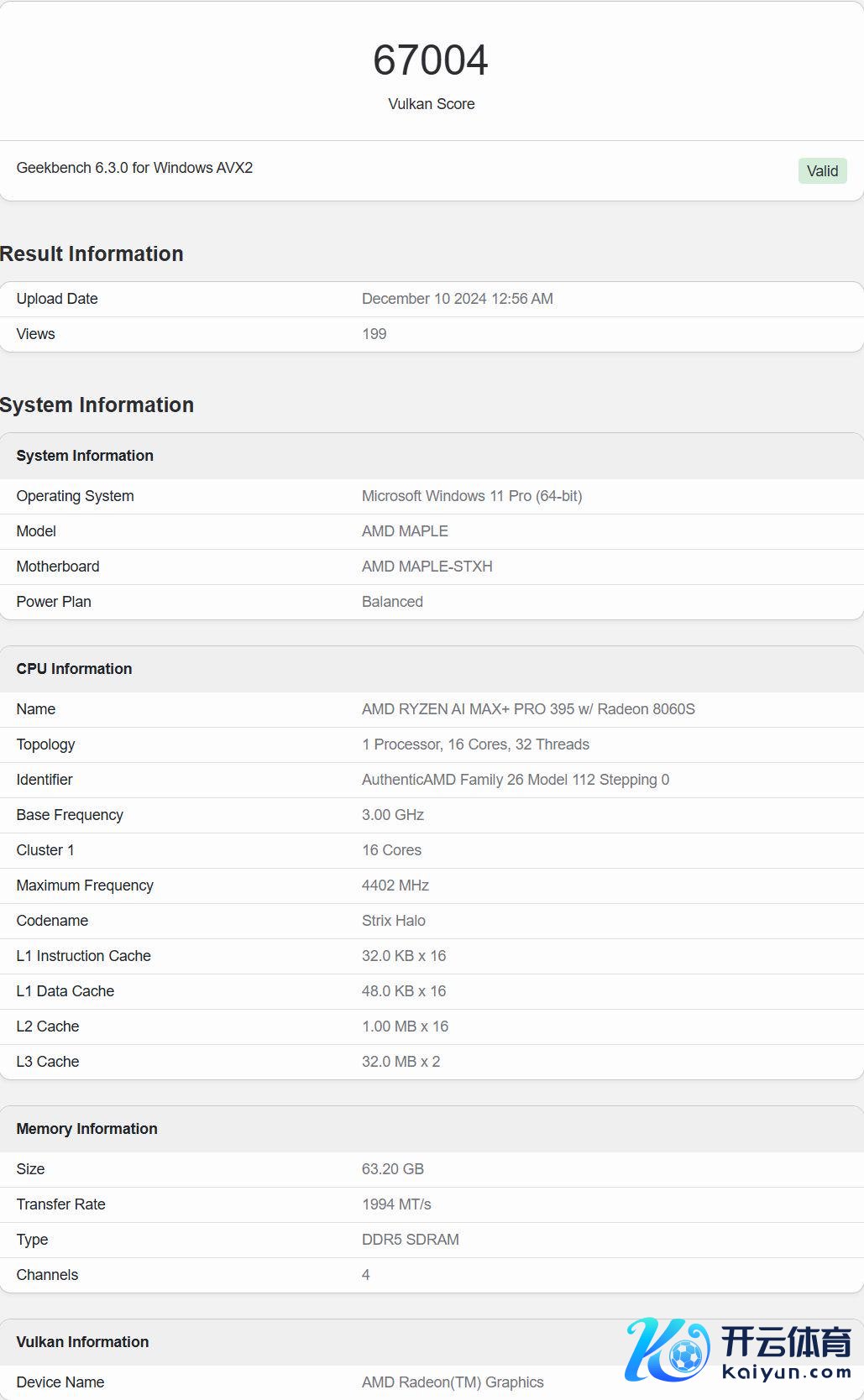Select the memory Type value DDR5 SDRAM
The width and height of the screenshot is (864, 1400).
point(410,1240)
